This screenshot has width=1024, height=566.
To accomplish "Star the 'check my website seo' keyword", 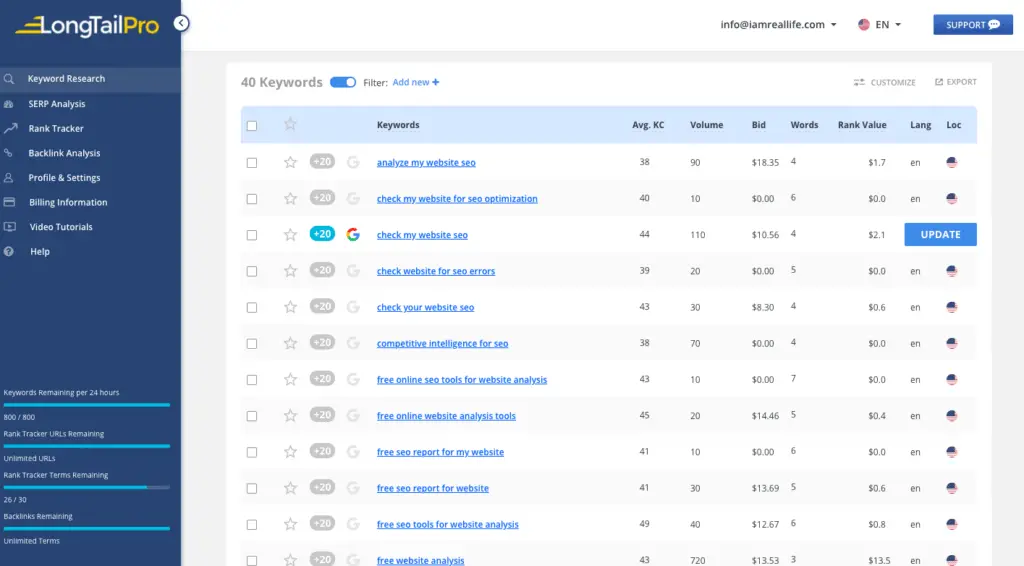I will pyautogui.click(x=290, y=235).
